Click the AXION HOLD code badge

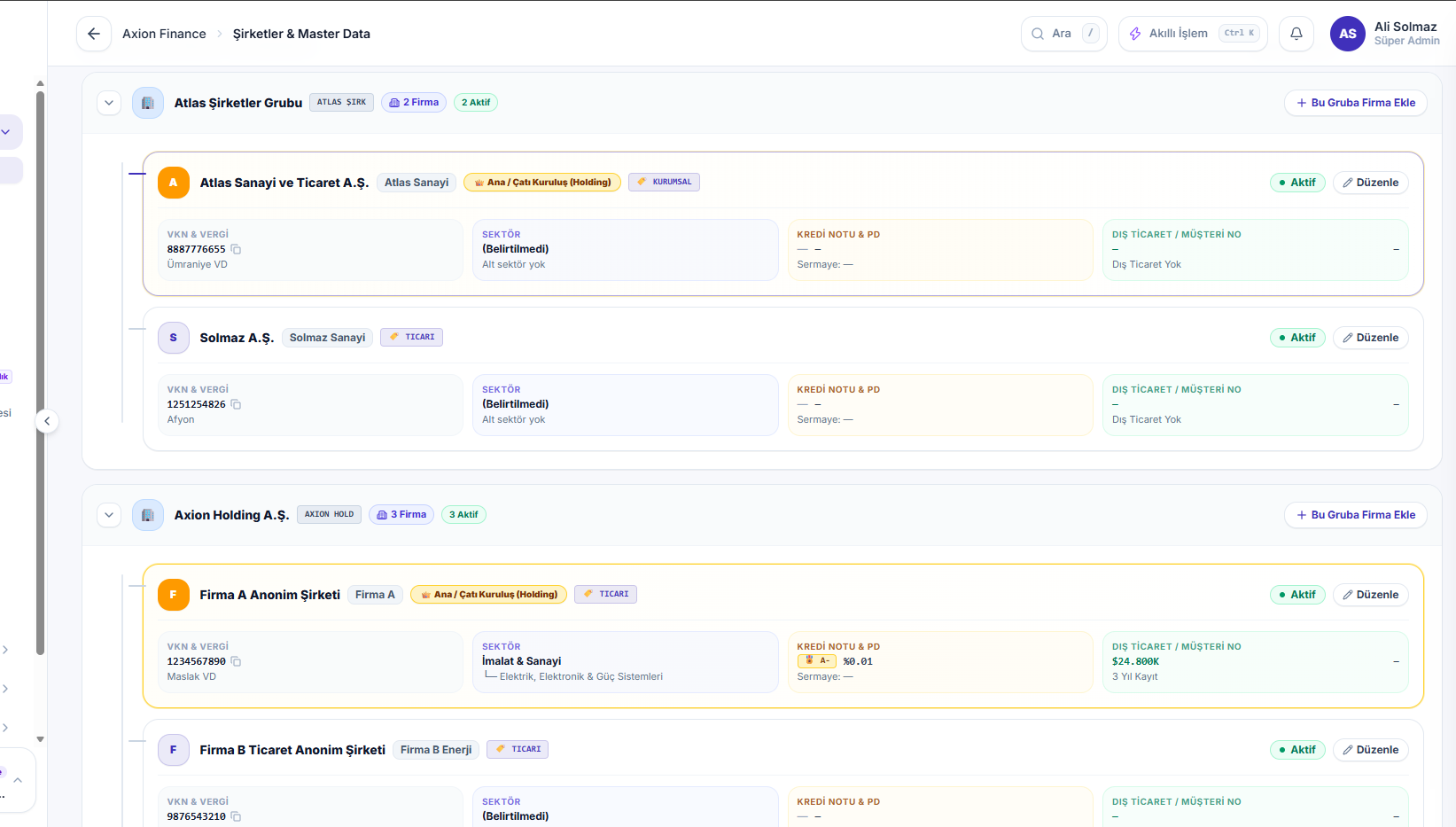(329, 515)
